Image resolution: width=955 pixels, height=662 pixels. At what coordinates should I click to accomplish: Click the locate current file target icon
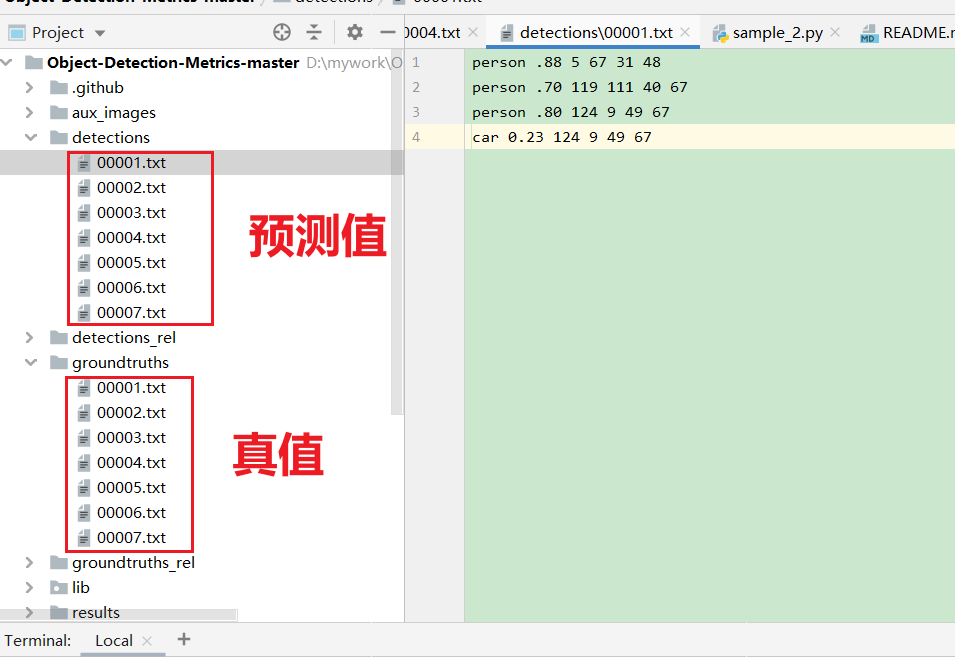[281, 32]
